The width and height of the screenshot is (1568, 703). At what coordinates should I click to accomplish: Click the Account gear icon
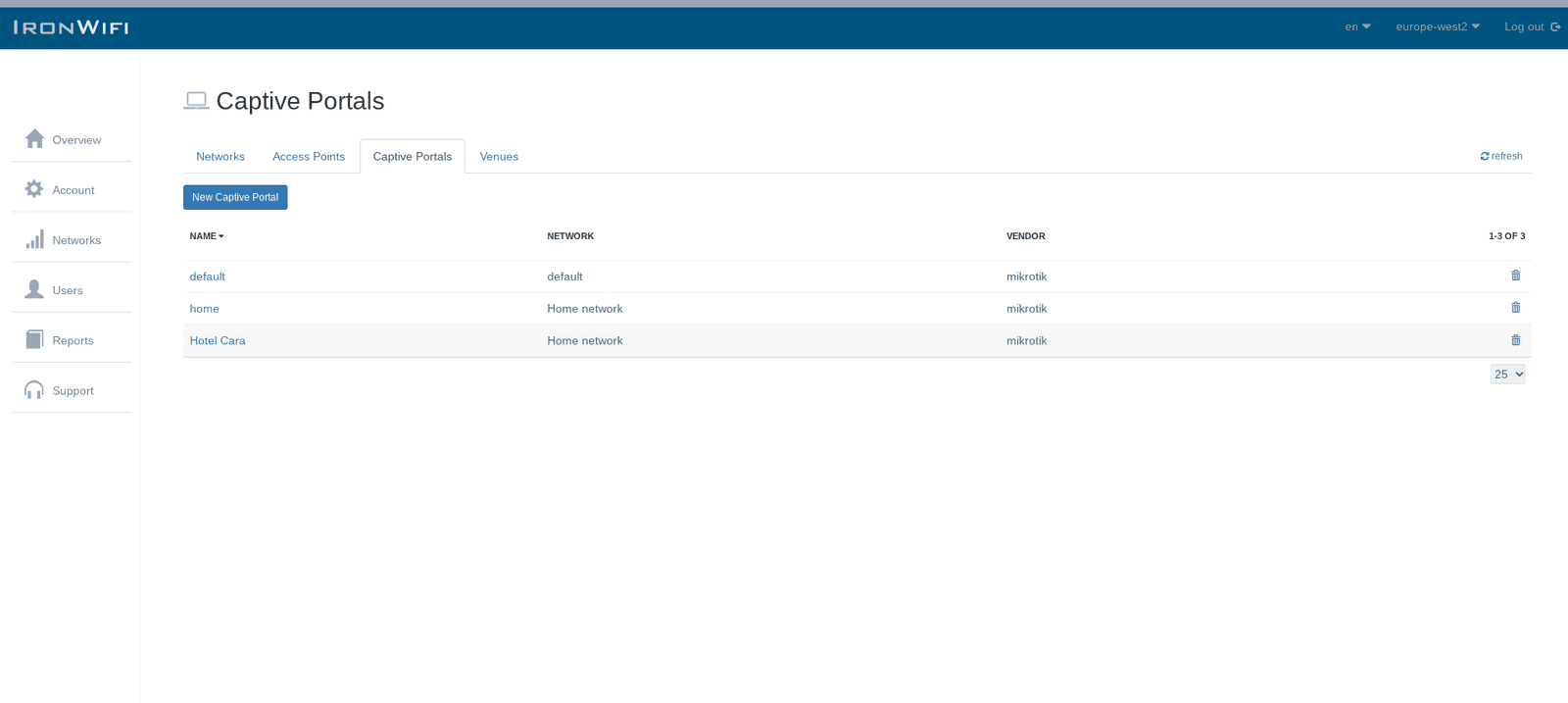(34, 189)
